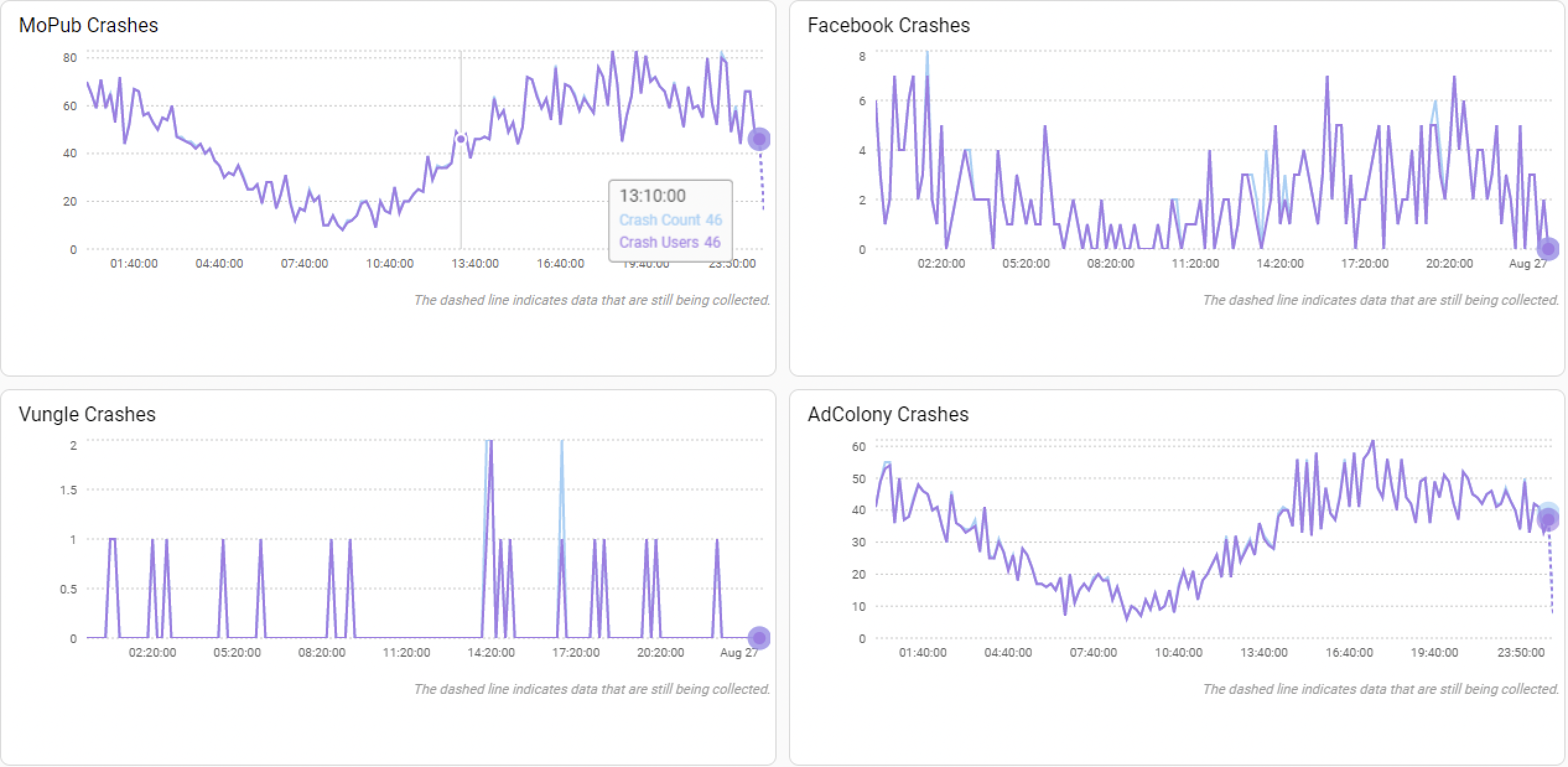Viewport: 1568px width, 767px height.
Task: Click the tooltip time 13:10:00
Action: tap(653, 196)
